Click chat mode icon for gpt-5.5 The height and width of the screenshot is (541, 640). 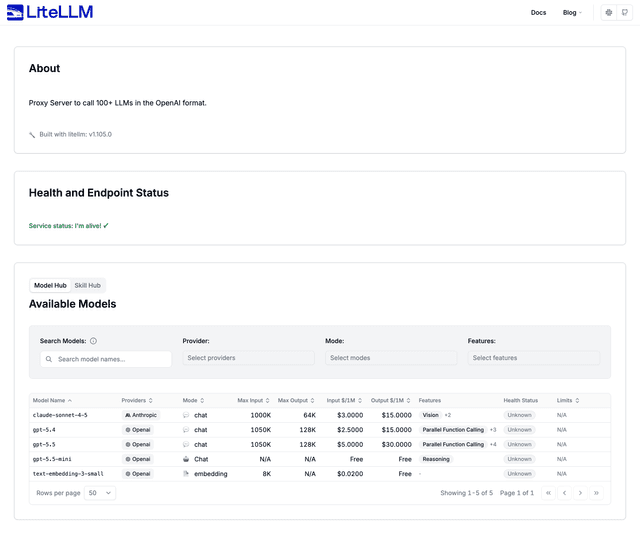coord(186,445)
